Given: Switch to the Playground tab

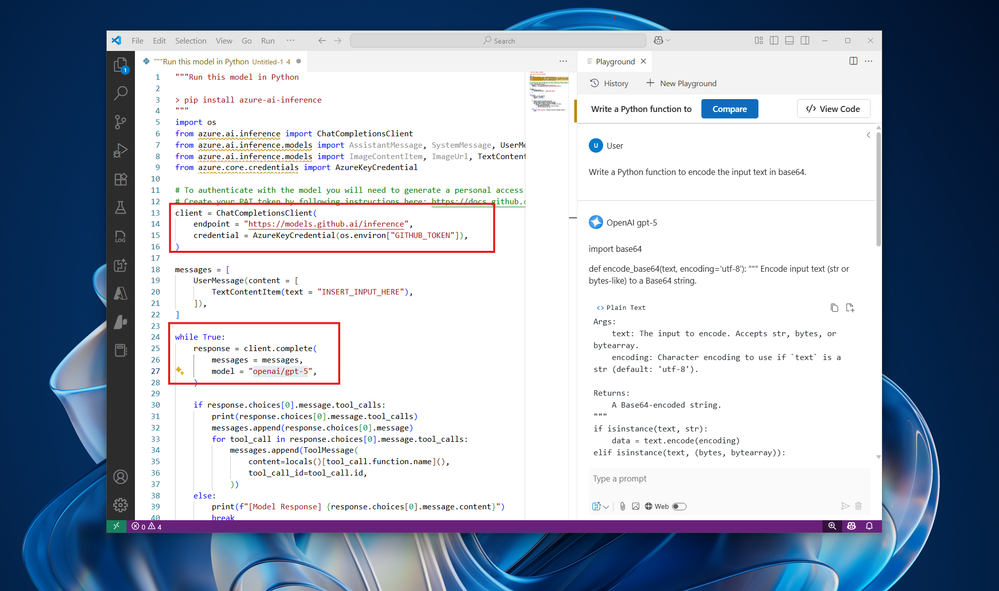Looking at the screenshot, I should pyautogui.click(x=615, y=62).
